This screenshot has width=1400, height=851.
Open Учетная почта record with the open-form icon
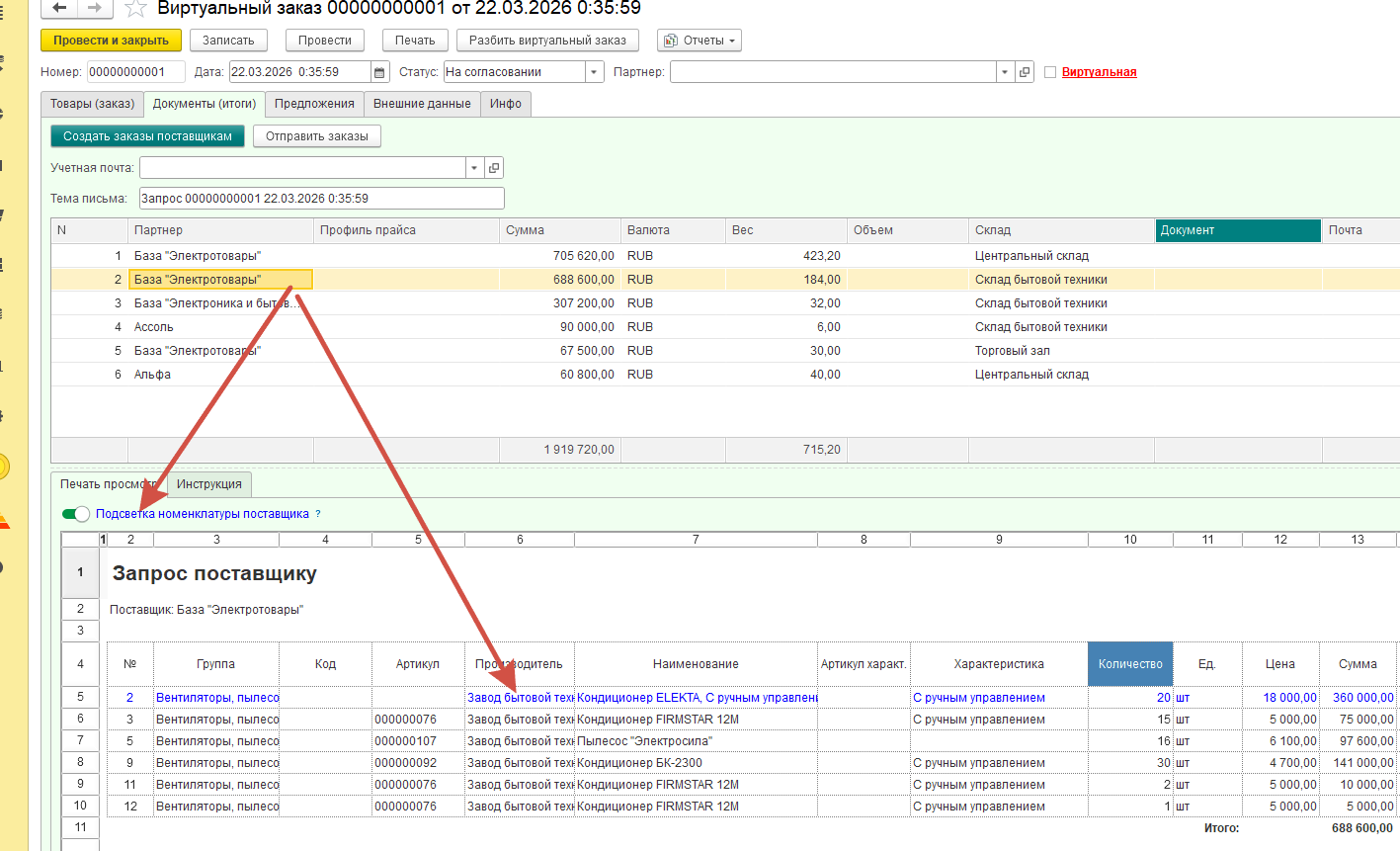[494, 168]
